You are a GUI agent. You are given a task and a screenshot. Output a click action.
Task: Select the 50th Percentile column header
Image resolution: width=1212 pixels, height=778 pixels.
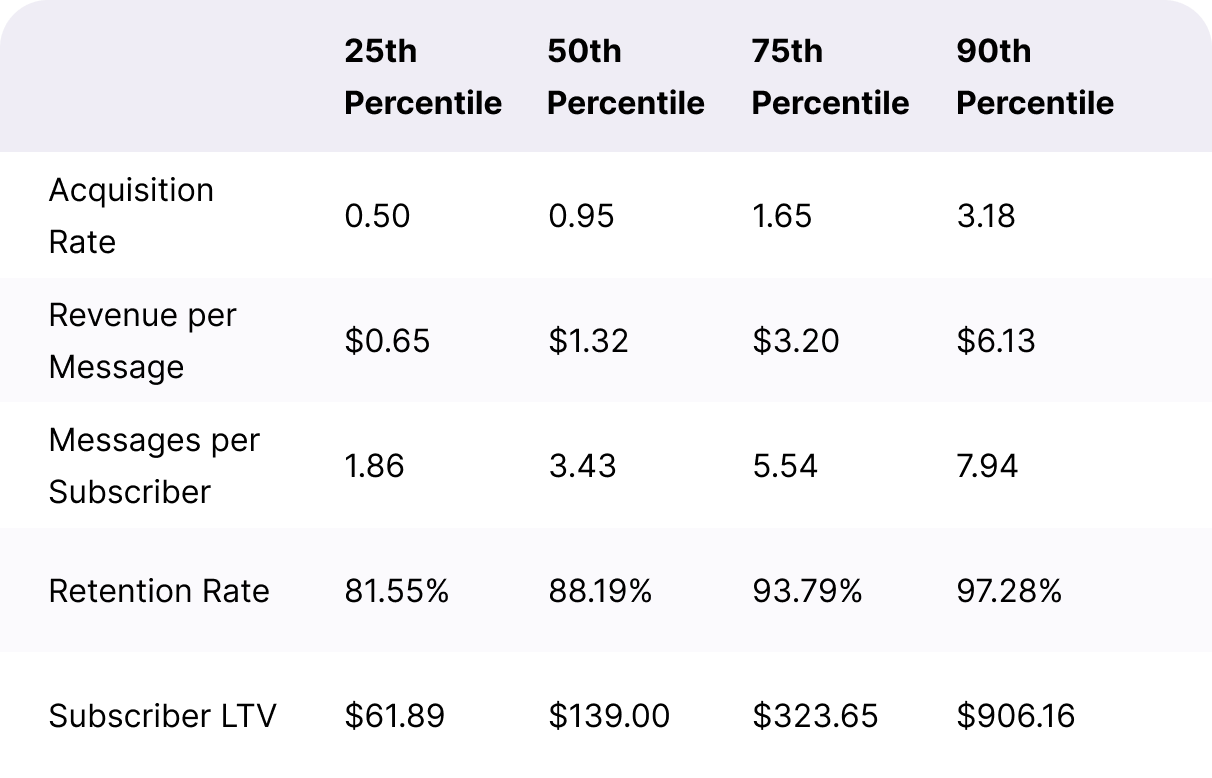pyautogui.click(x=626, y=77)
